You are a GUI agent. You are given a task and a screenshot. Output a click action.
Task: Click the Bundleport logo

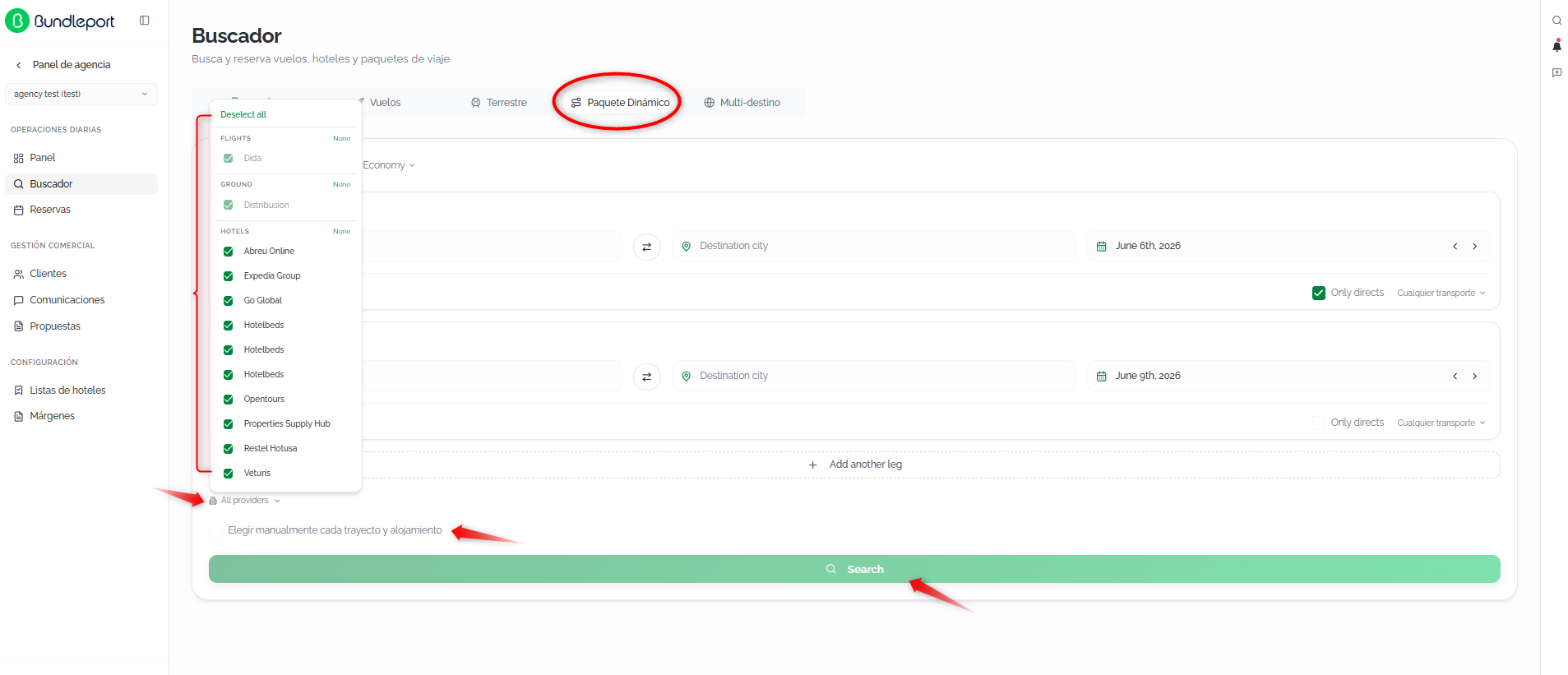(x=60, y=21)
